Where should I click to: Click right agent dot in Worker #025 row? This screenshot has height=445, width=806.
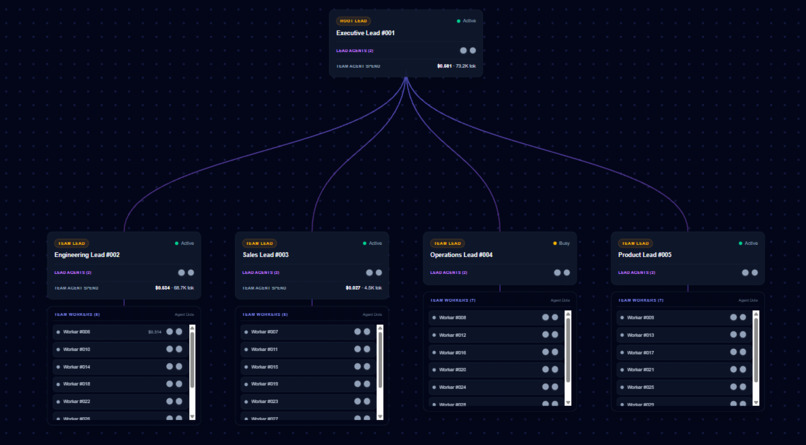point(743,387)
